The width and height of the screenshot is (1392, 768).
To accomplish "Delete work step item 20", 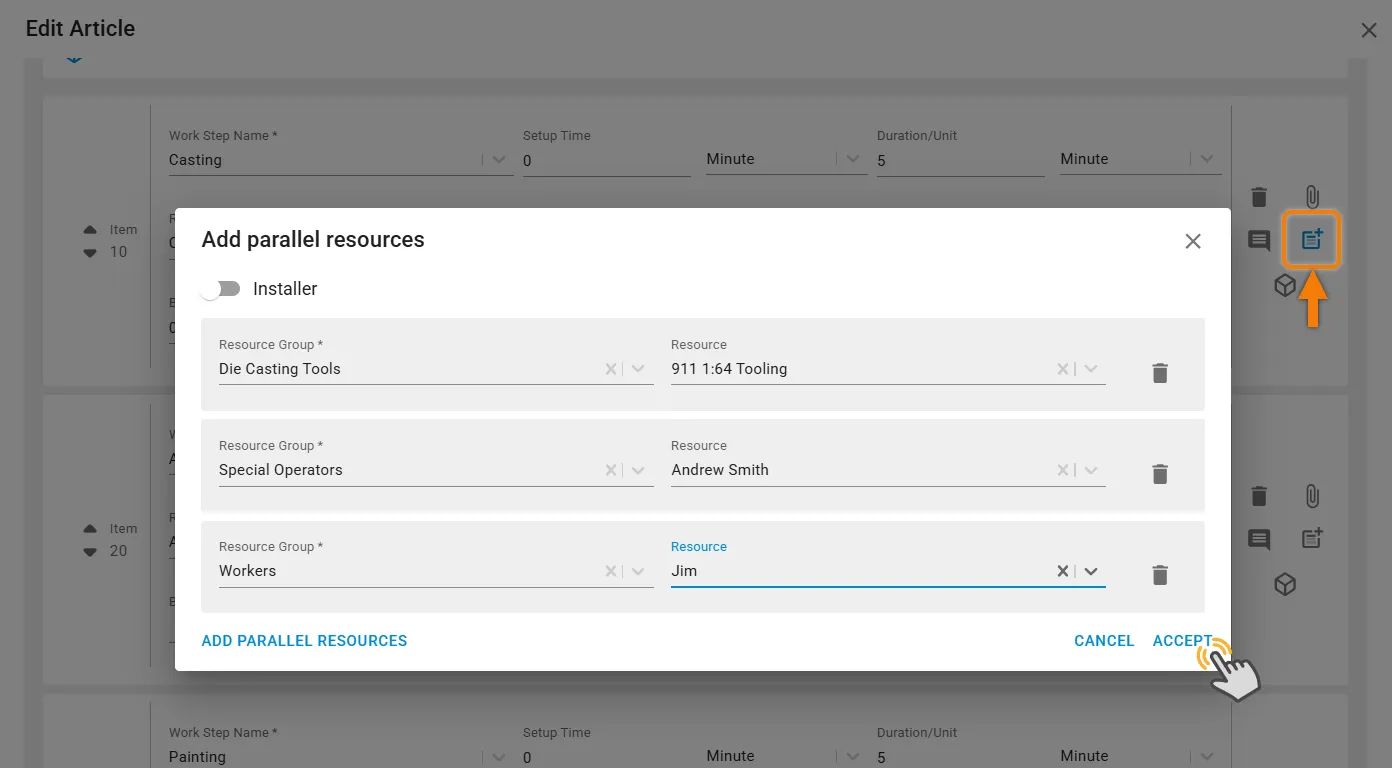I will click(x=1259, y=496).
